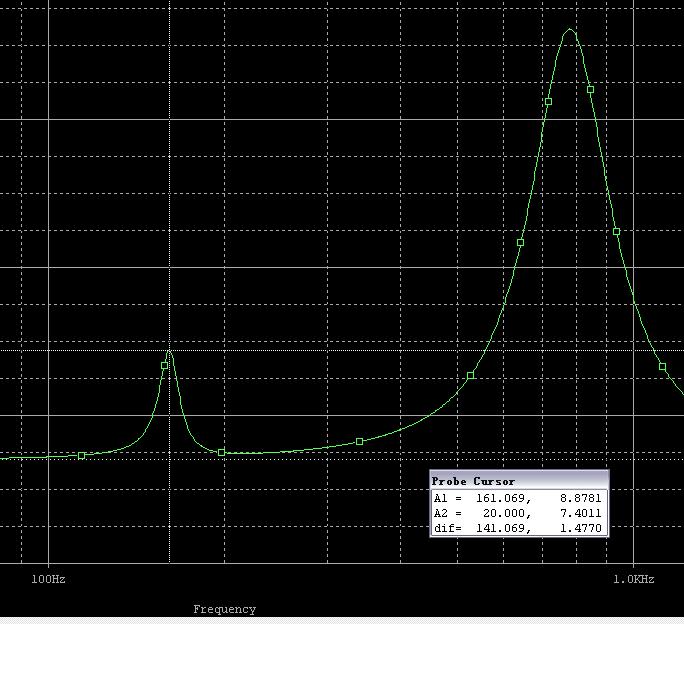Click the top of the large resonance peak
This screenshot has height=687, width=684.
click(570, 30)
